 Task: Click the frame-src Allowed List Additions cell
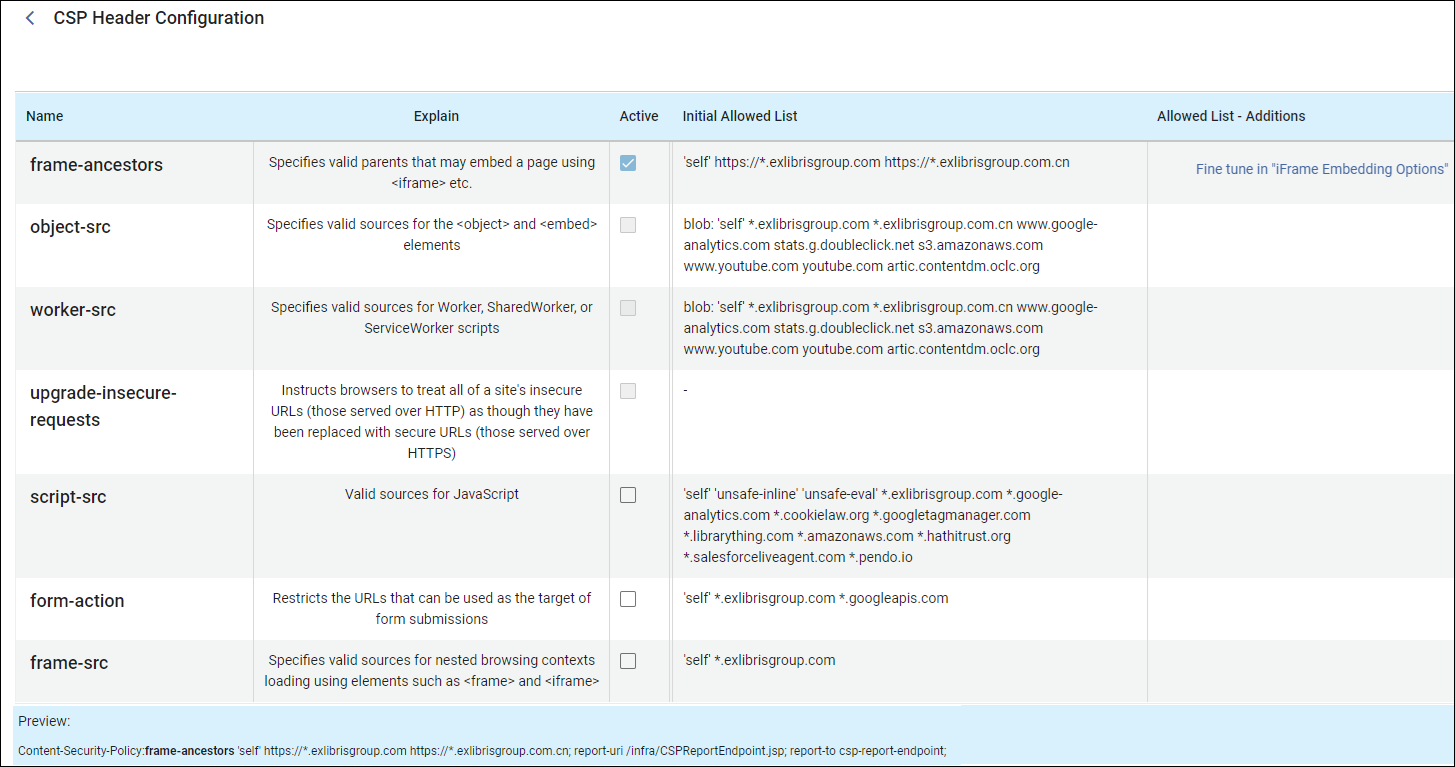tap(1300, 671)
